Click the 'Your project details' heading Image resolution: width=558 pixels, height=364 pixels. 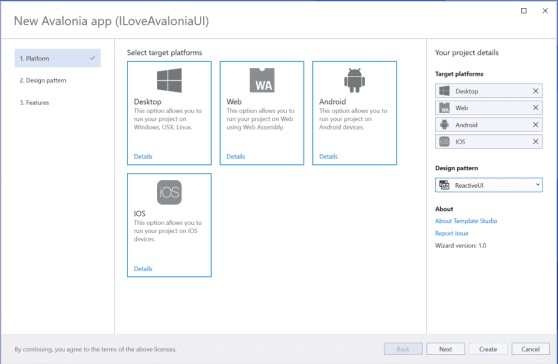pyautogui.click(x=467, y=53)
